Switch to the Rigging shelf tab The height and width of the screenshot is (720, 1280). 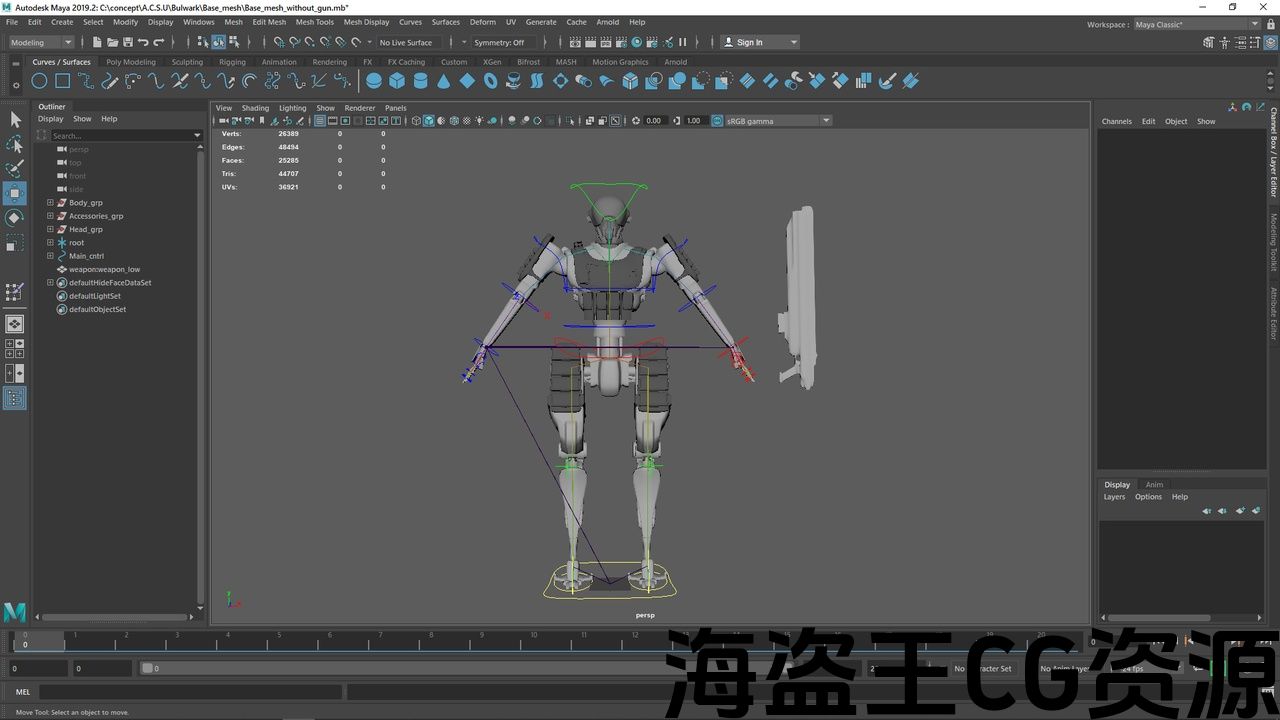[232, 62]
